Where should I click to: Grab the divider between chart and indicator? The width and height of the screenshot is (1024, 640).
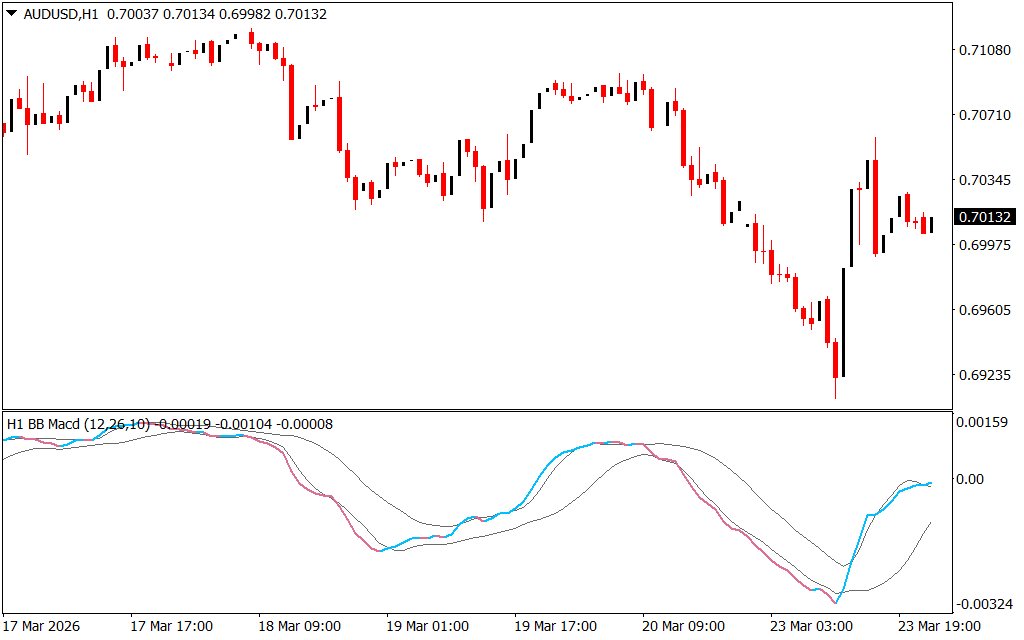coord(478,410)
